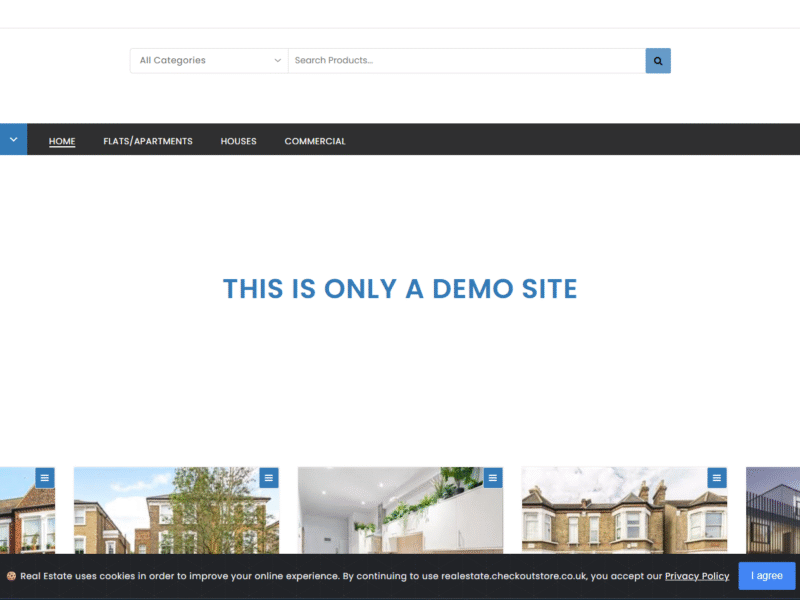
Task: Focus the Search Products input field
Action: click(467, 61)
